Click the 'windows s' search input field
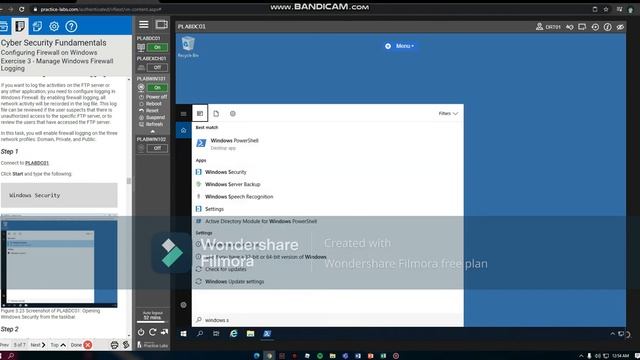Screen dimensions: 640x360 pyautogui.click(x=328, y=320)
